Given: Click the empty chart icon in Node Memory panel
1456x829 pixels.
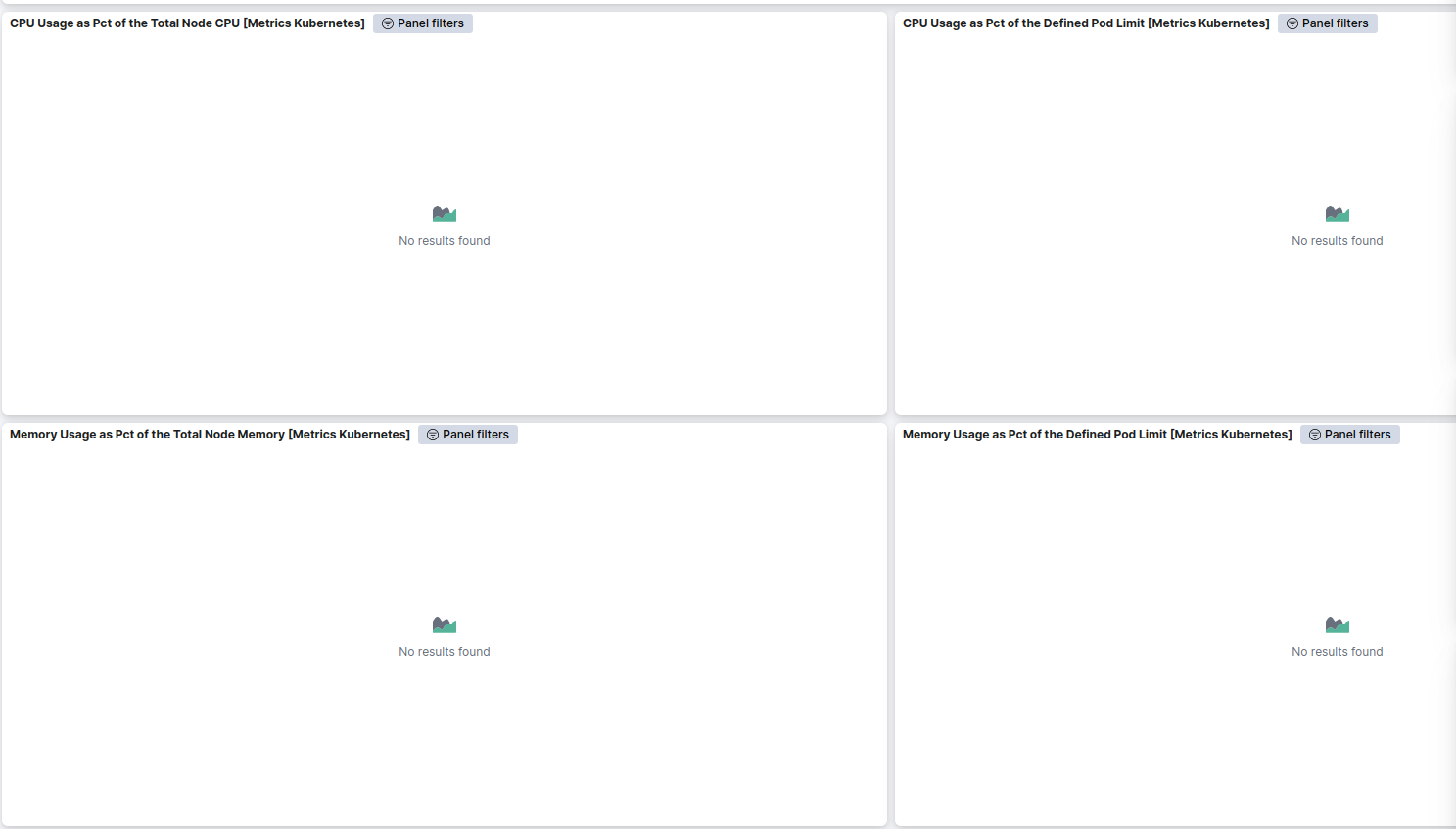Looking at the screenshot, I should (445, 624).
